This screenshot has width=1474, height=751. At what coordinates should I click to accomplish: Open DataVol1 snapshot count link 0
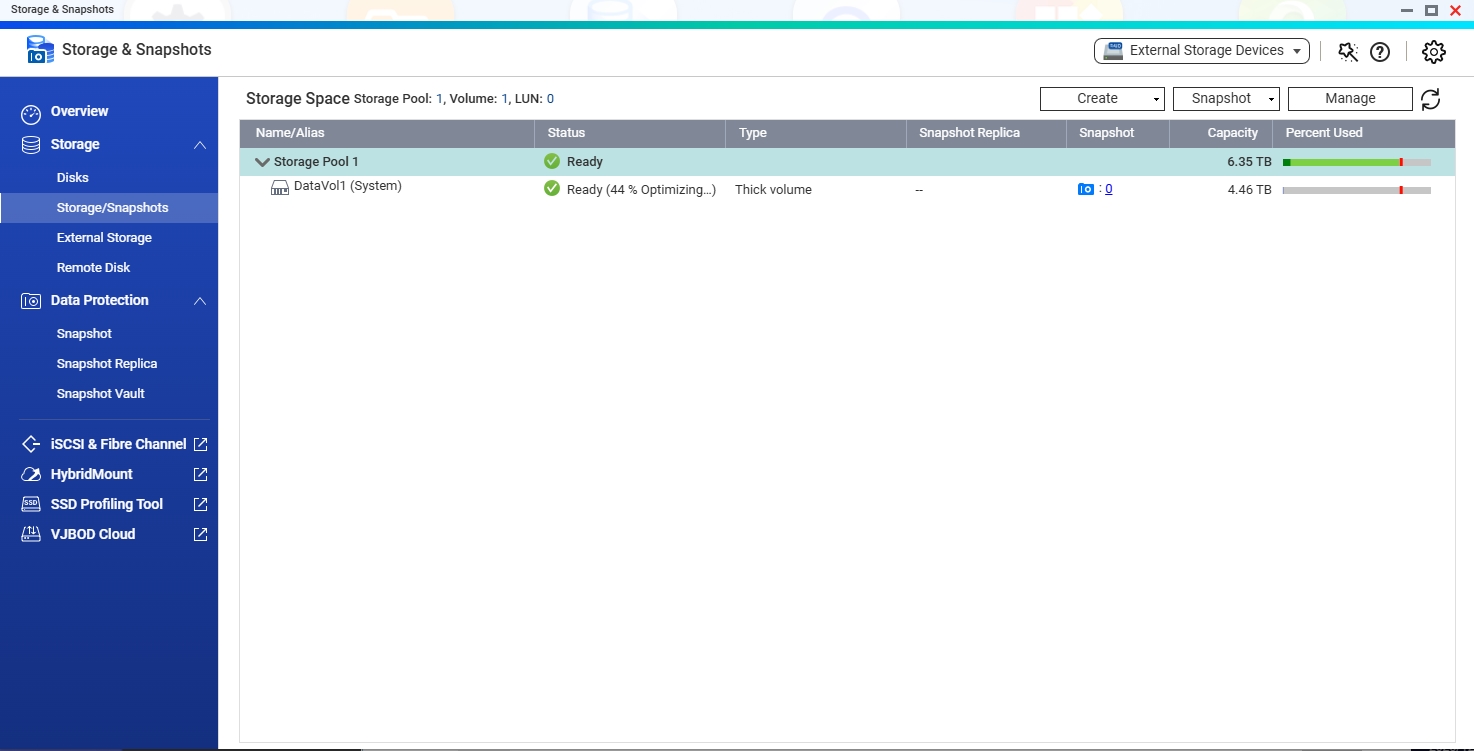point(1109,189)
